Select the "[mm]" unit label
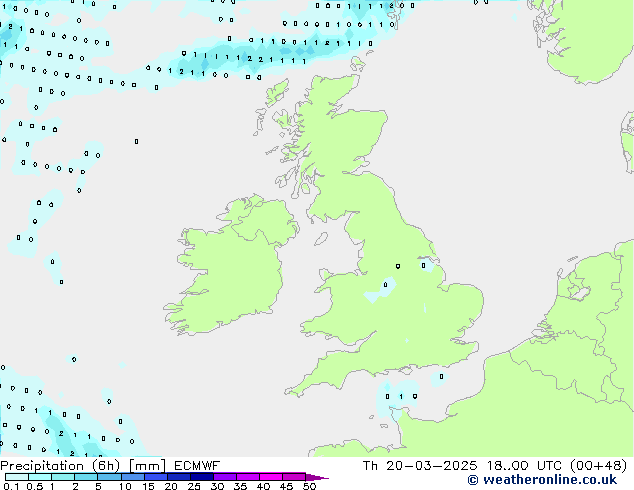The width and height of the screenshot is (634, 490). [148, 466]
